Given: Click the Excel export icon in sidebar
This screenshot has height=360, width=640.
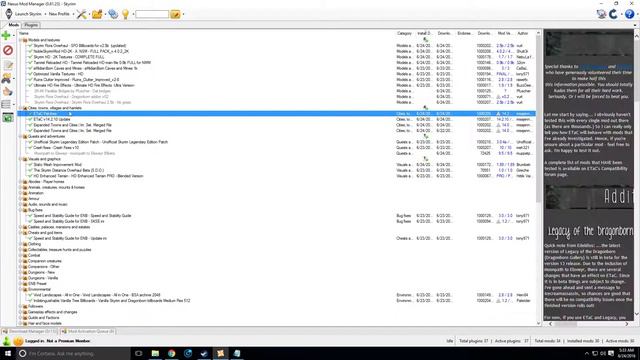Looking at the screenshot, I should 8,118.
